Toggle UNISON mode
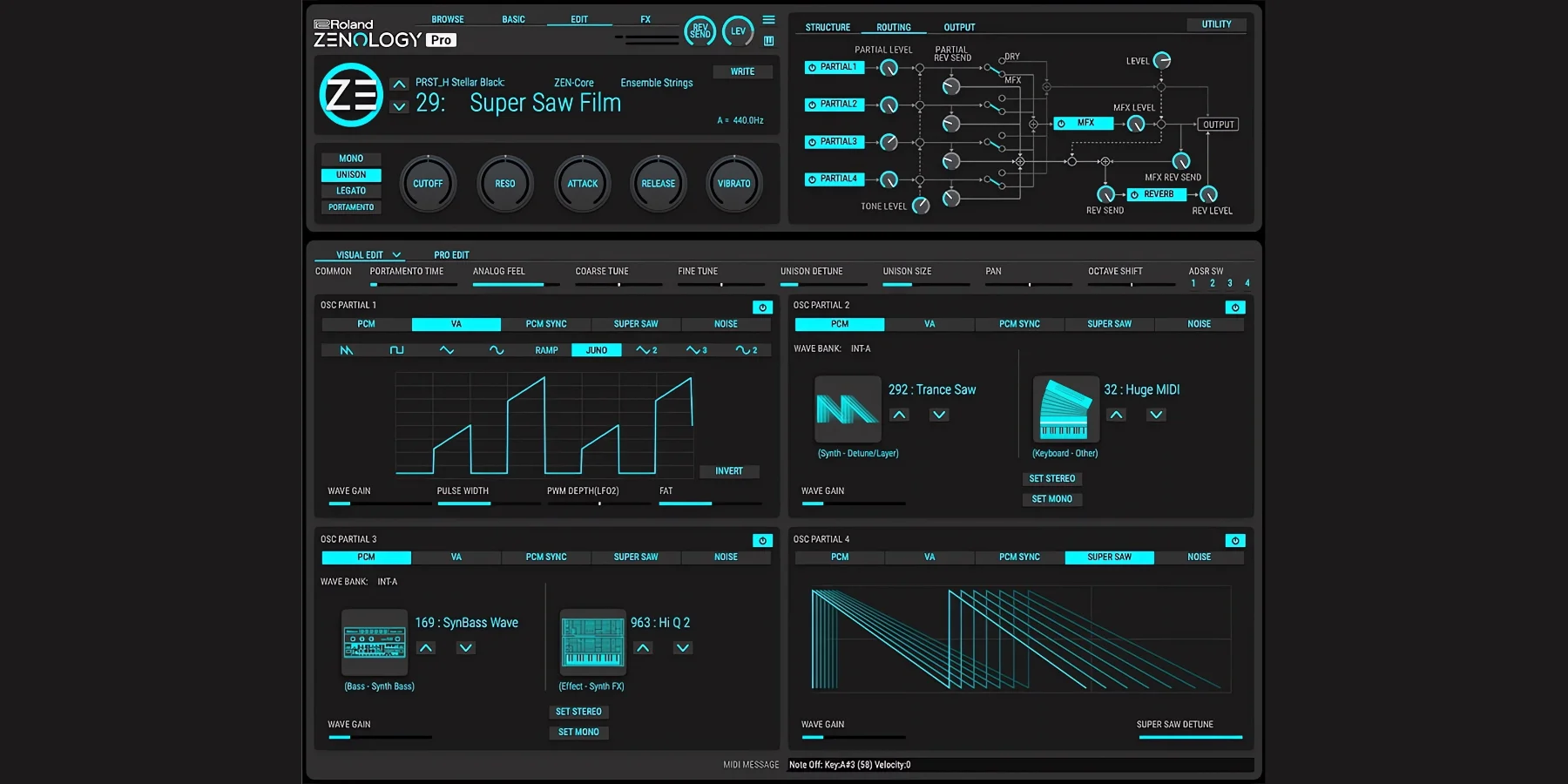 pos(351,175)
